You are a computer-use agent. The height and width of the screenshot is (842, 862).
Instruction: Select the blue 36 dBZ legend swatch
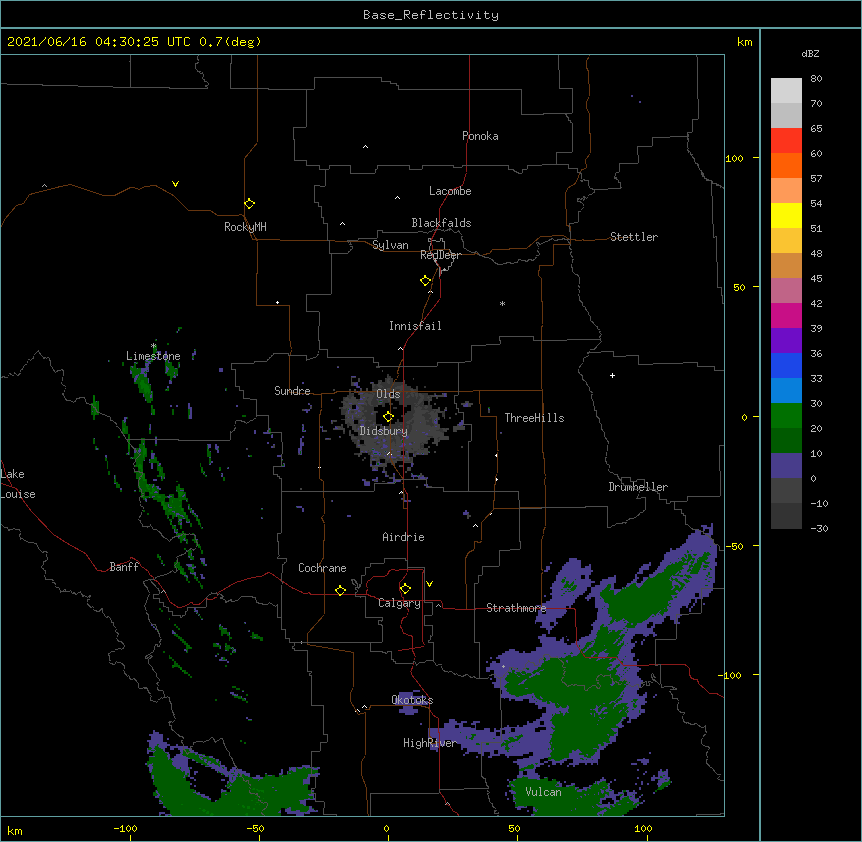[786, 365]
